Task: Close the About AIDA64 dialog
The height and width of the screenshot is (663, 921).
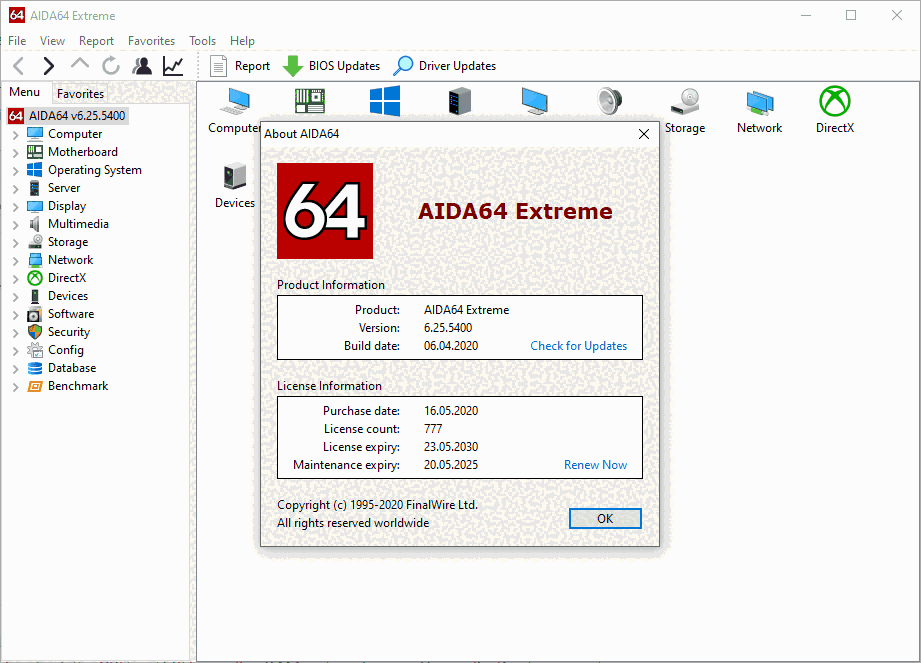Action: [644, 133]
